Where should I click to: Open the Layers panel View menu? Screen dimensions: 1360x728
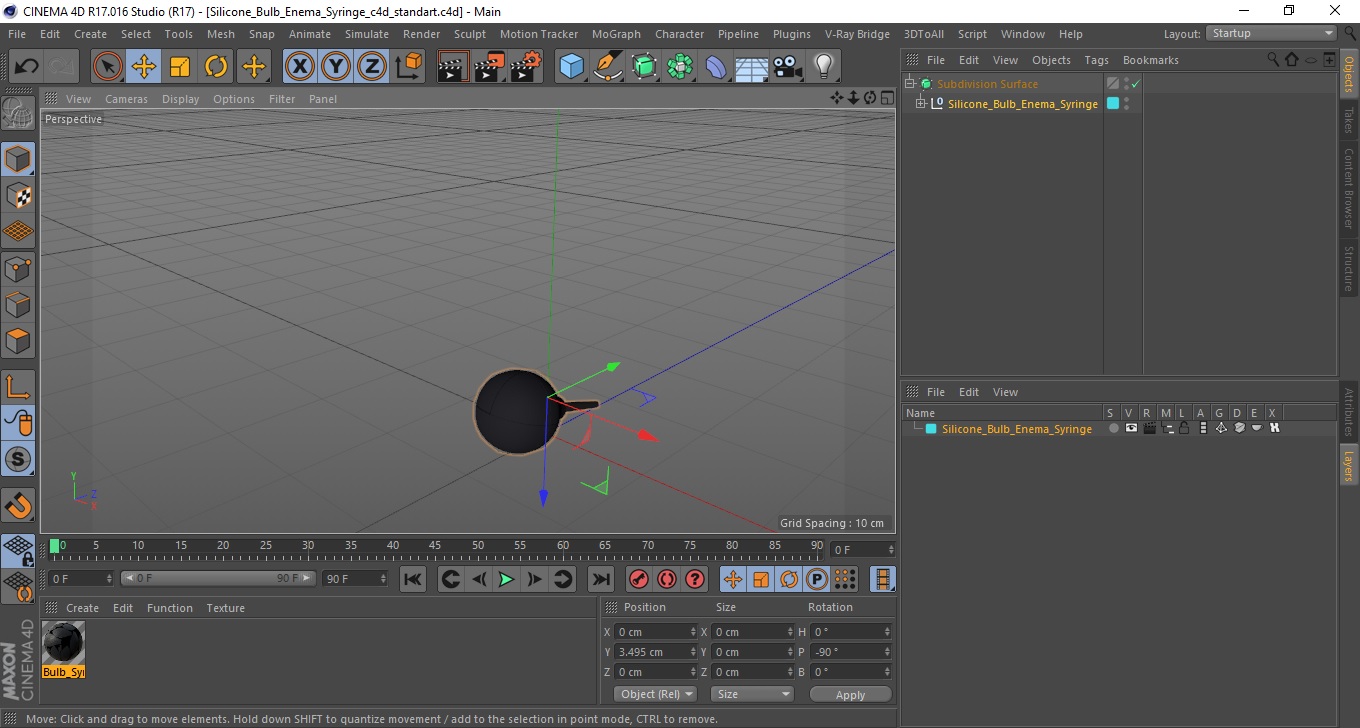coord(1005,392)
